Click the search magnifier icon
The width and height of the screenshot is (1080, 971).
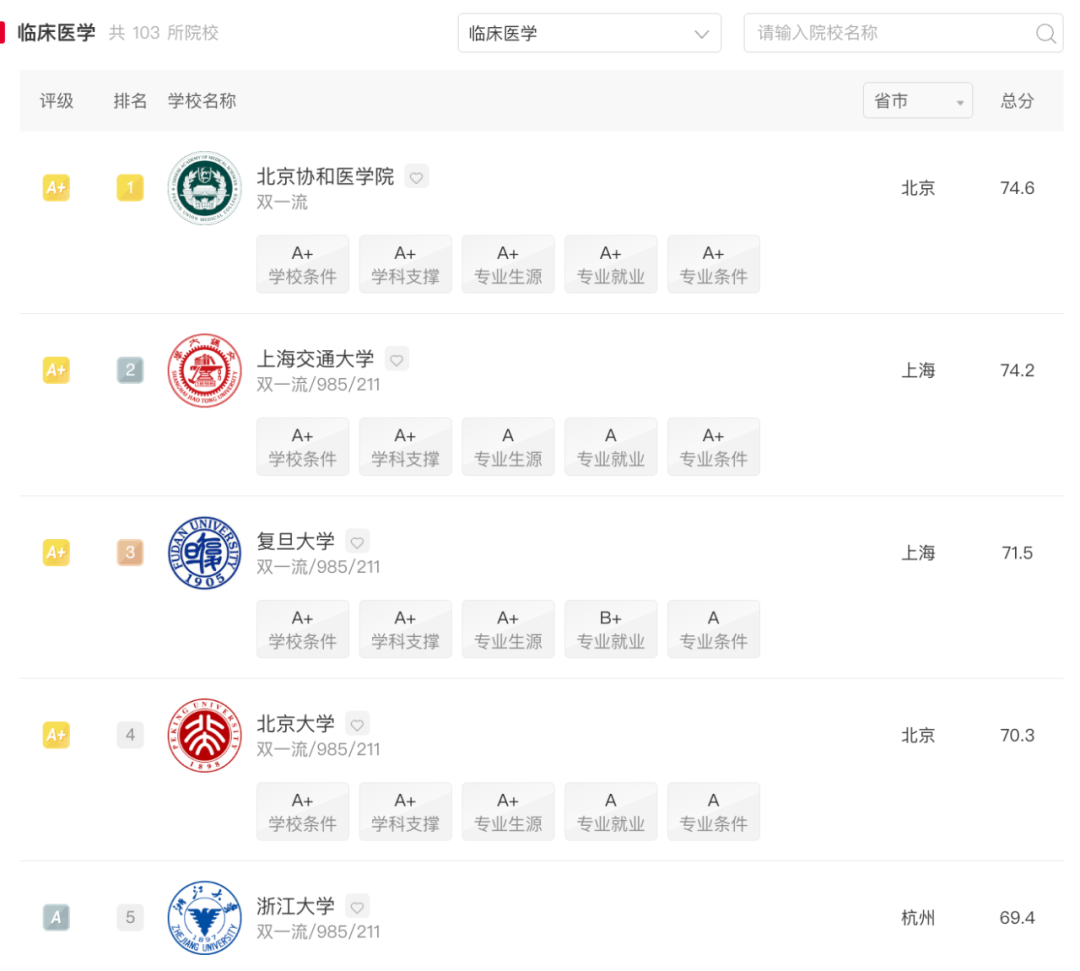pos(1045,33)
